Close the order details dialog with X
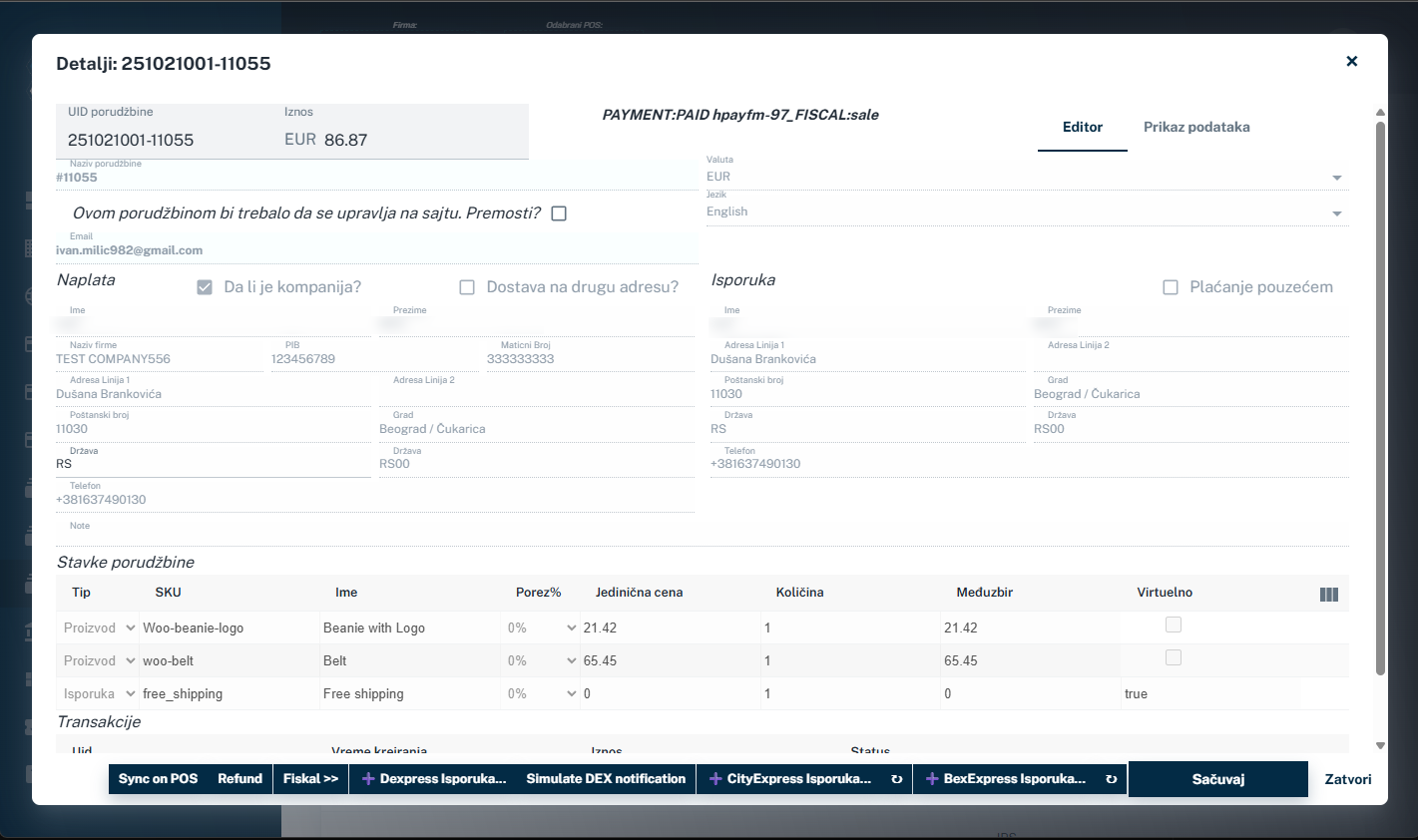 pyautogui.click(x=1351, y=62)
